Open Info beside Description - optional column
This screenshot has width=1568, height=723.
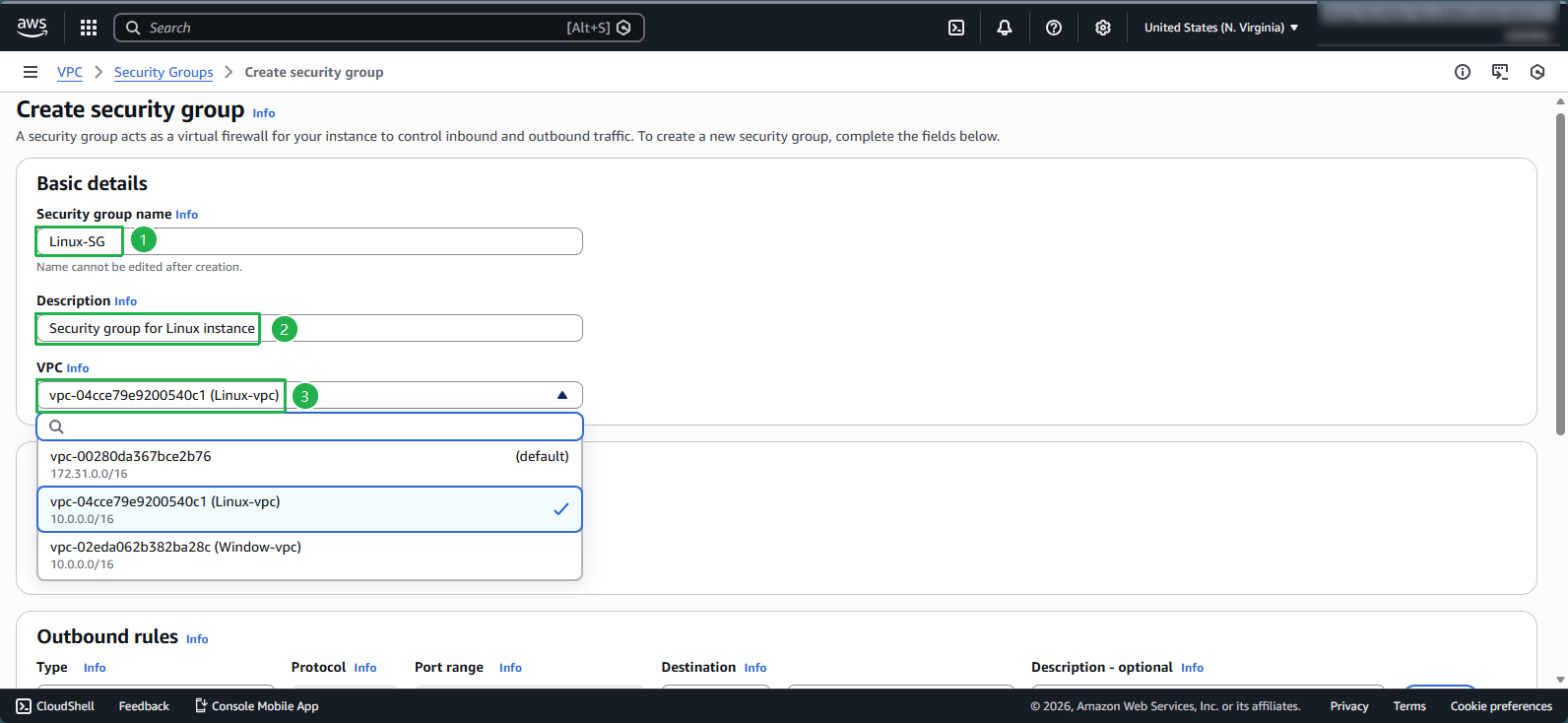coord(1193,668)
